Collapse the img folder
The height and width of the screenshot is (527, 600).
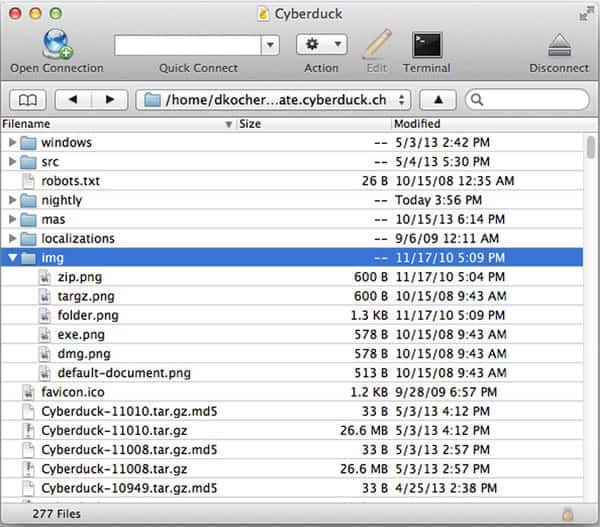tap(12, 258)
